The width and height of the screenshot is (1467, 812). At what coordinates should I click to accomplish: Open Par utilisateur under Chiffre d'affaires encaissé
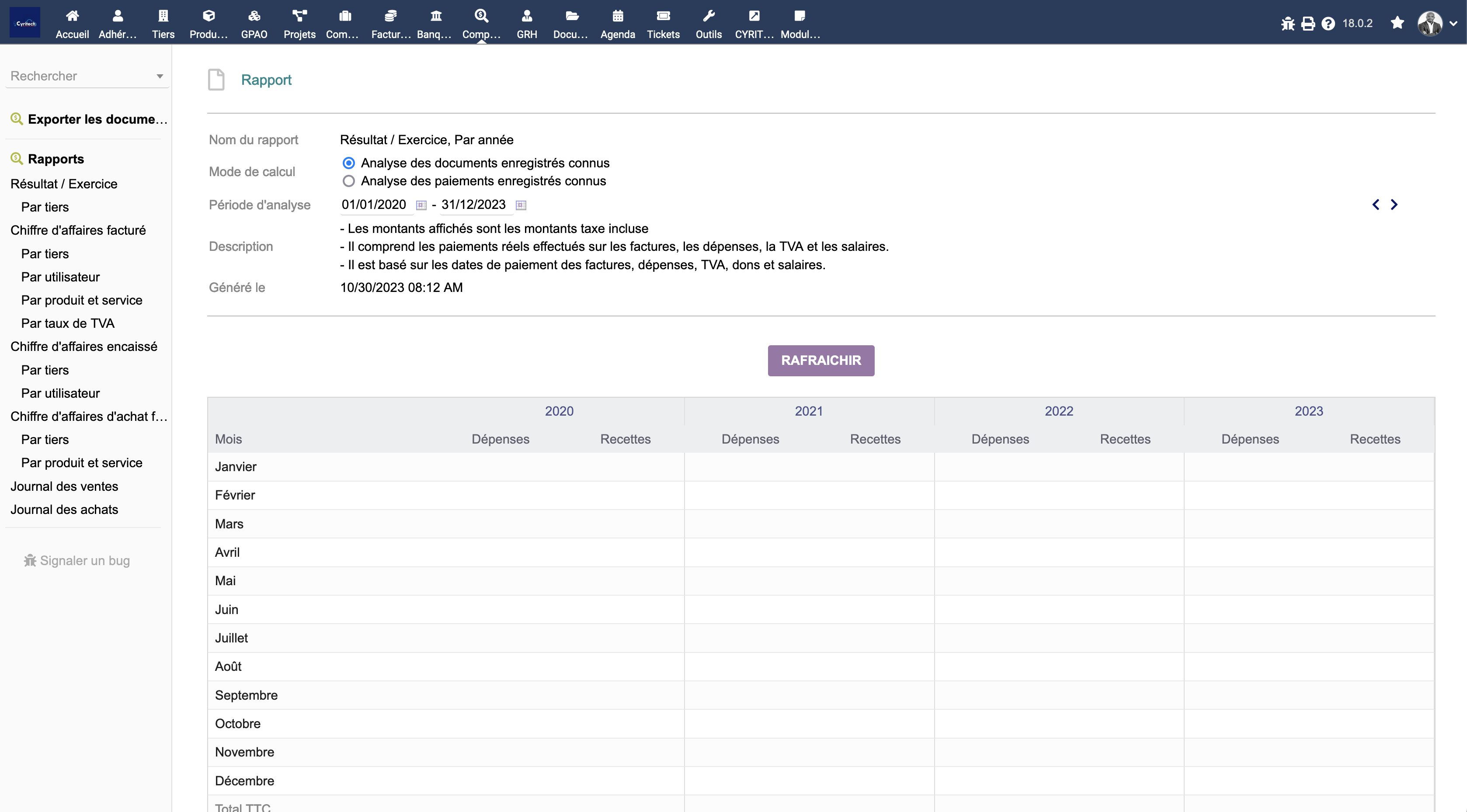(x=60, y=393)
